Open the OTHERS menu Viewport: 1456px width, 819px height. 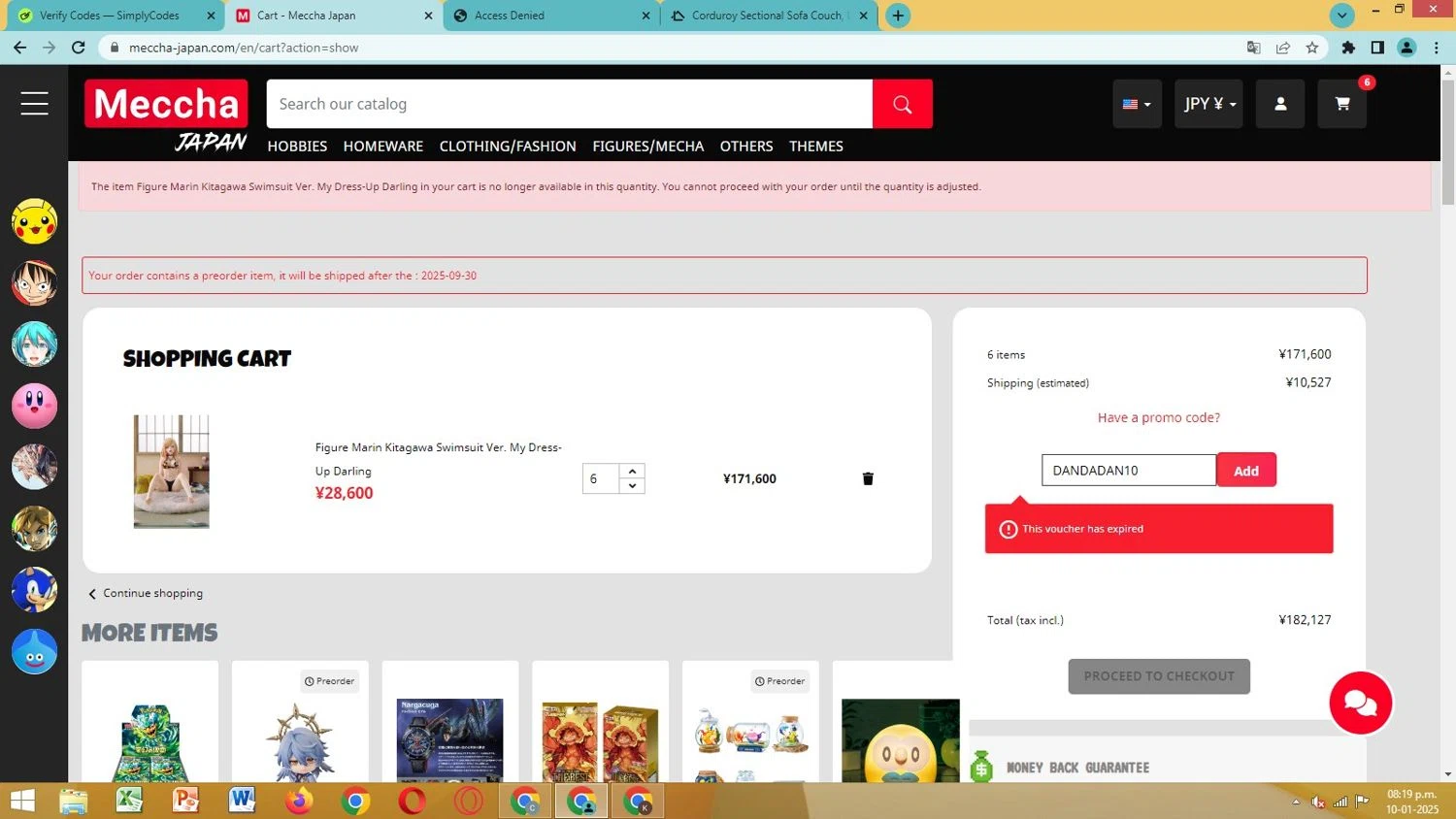click(746, 147)
